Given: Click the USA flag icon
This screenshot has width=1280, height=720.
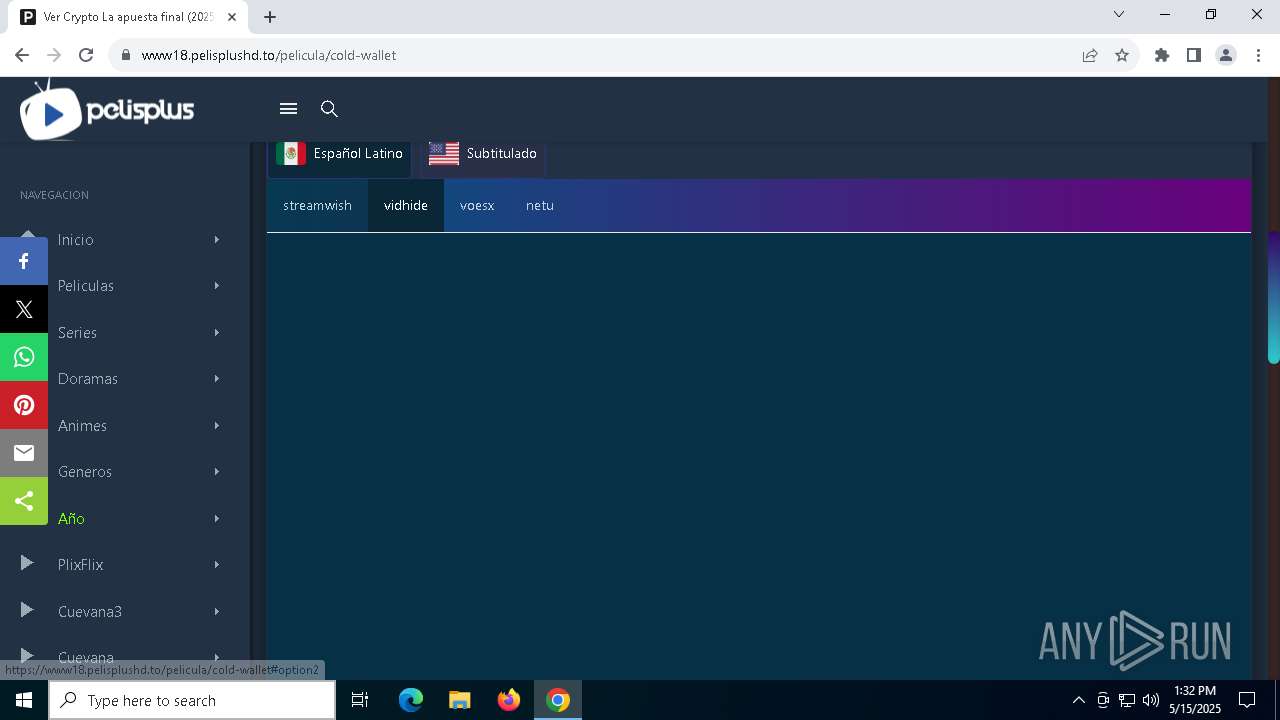Looking at the screenshot, I should (444, 153).
